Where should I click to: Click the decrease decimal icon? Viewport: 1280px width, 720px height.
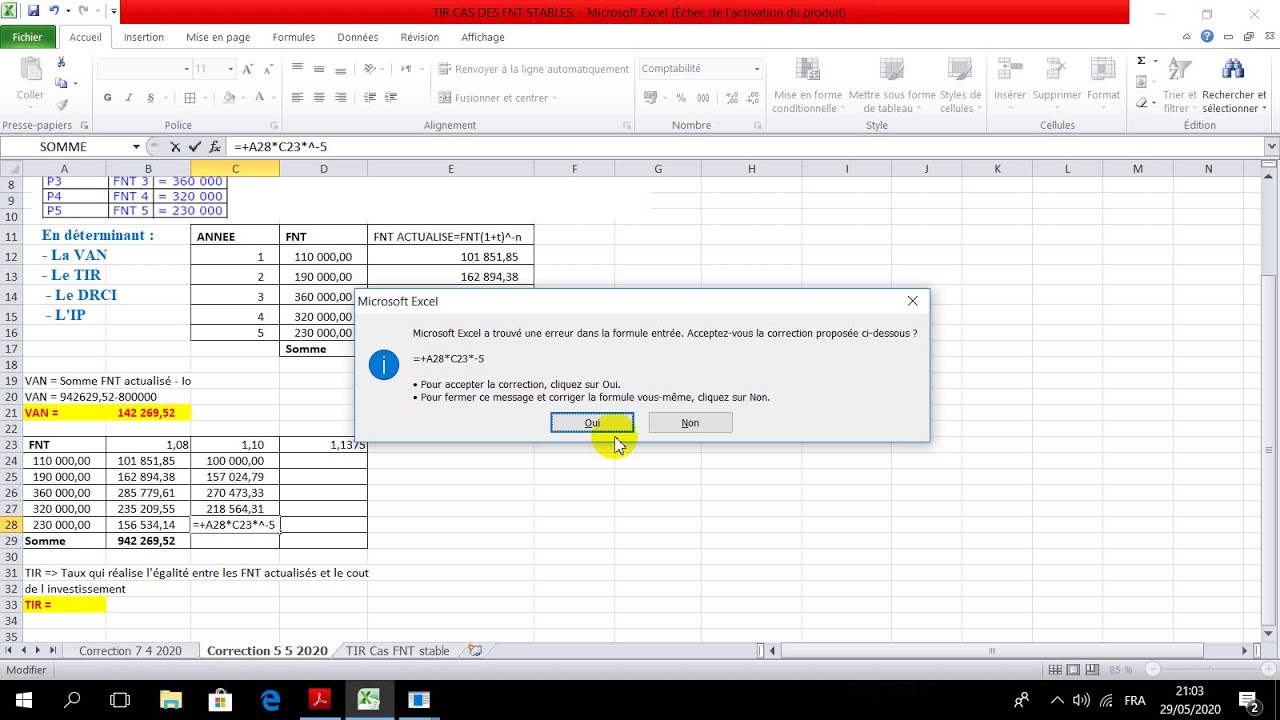tap(752, 98)
